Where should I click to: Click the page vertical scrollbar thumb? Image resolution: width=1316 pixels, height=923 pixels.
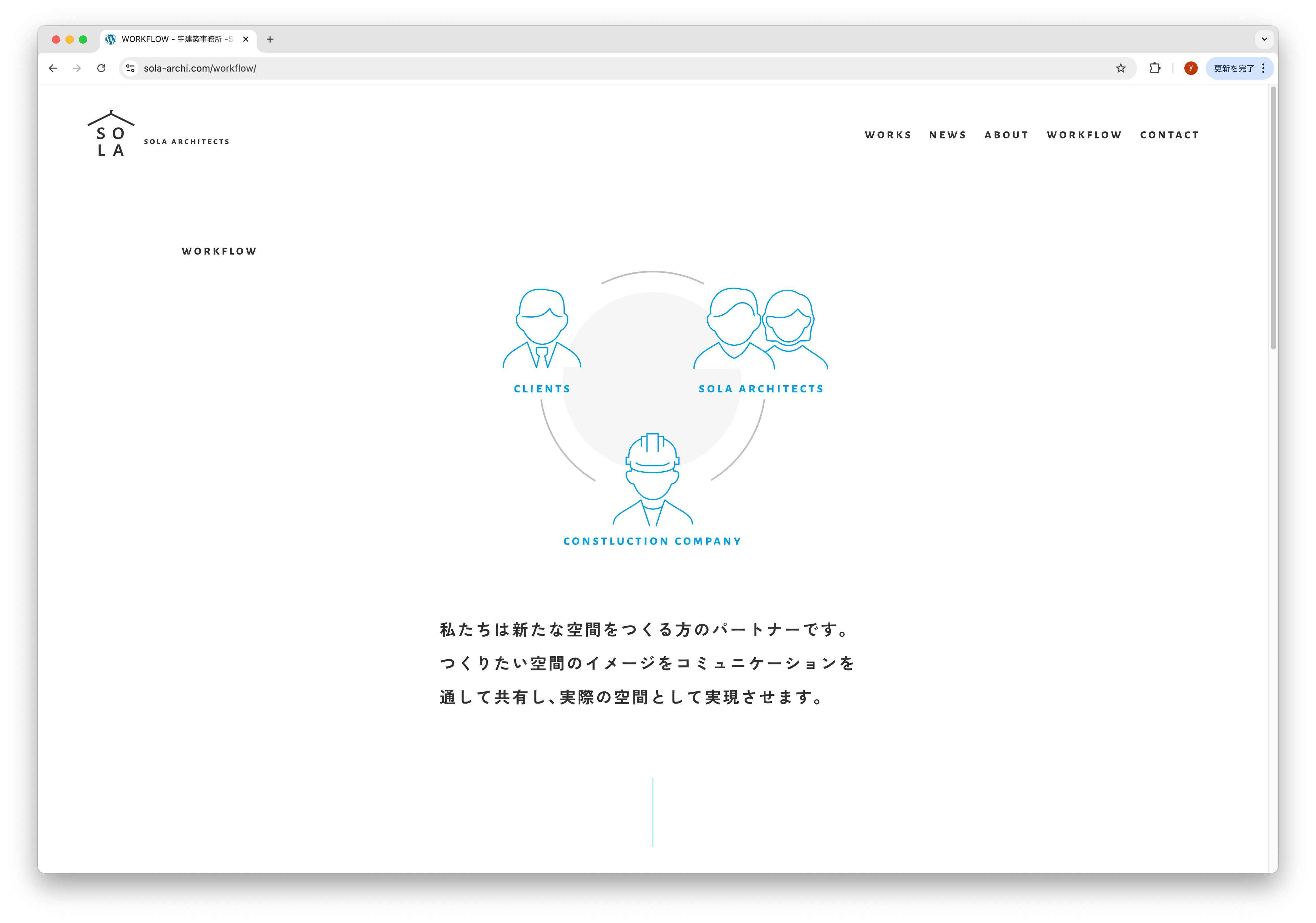tap(1273, 218)
